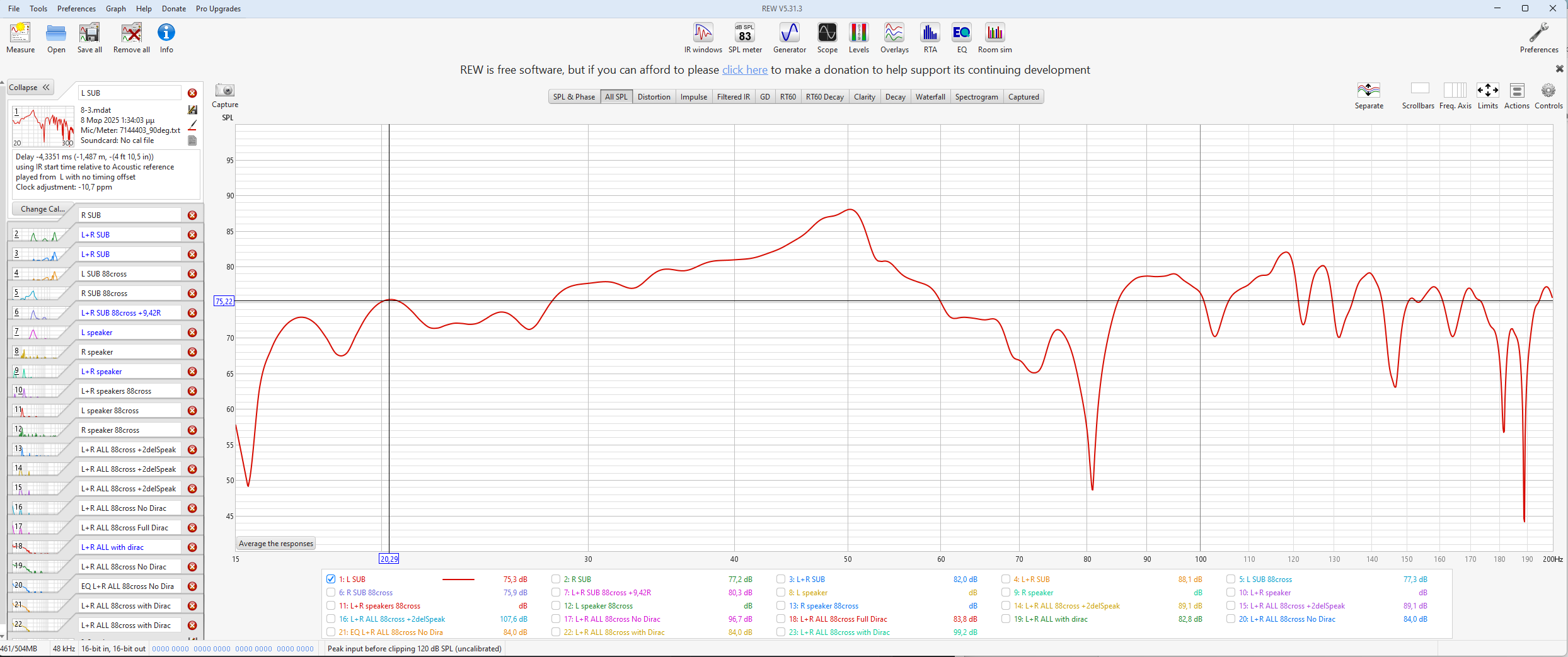Switch to the Waterfall tab
This screenshot has height=657, width=1568.
pyautogui.click(x=930, y=97)
